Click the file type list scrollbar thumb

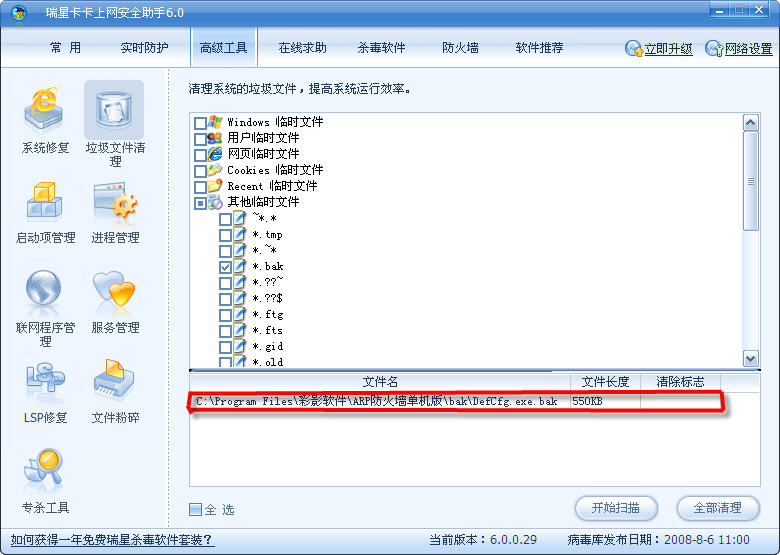coord(751,181)
